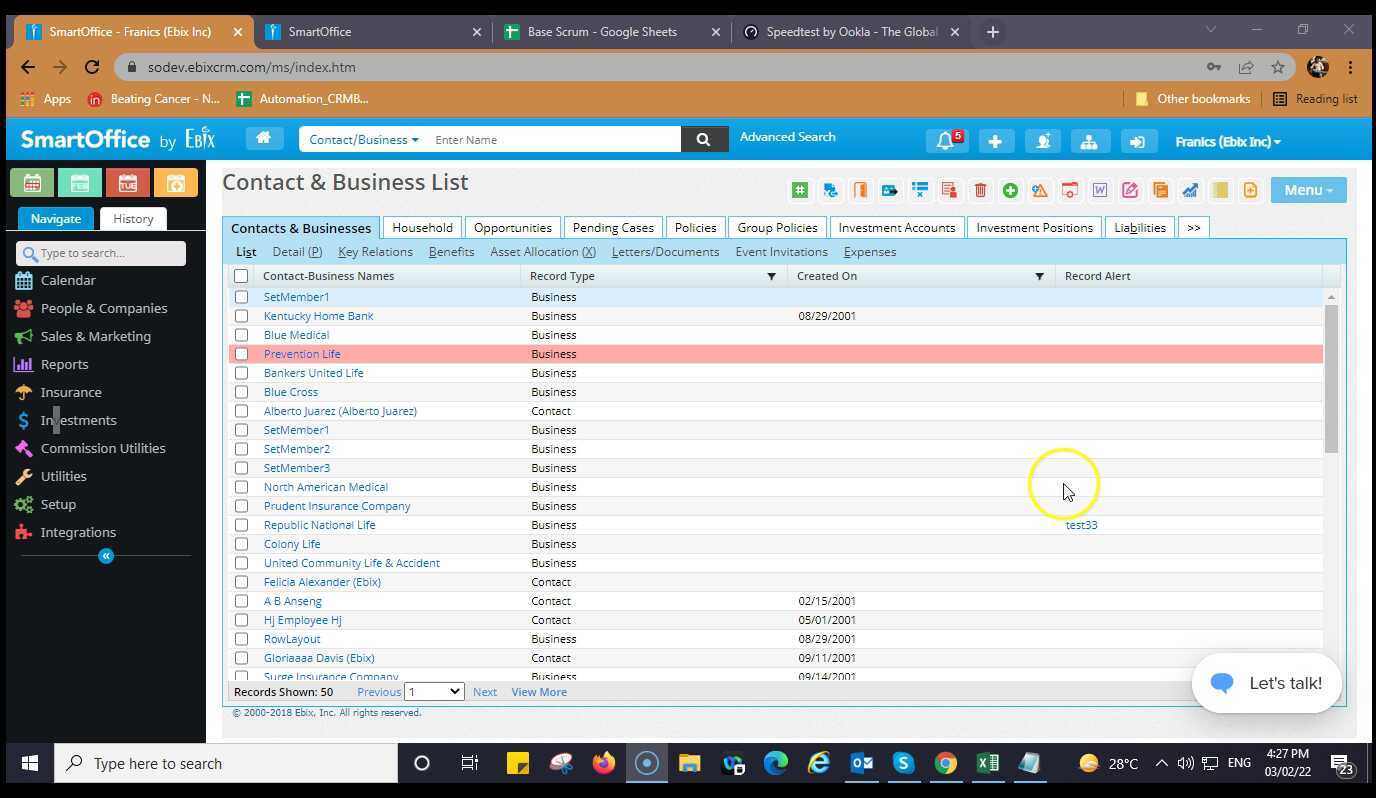Image resolution: width=1376 pixels, height=798 pixels.
Task: Expand the blue Menu dropdown button
Action: coord(1308,190)
